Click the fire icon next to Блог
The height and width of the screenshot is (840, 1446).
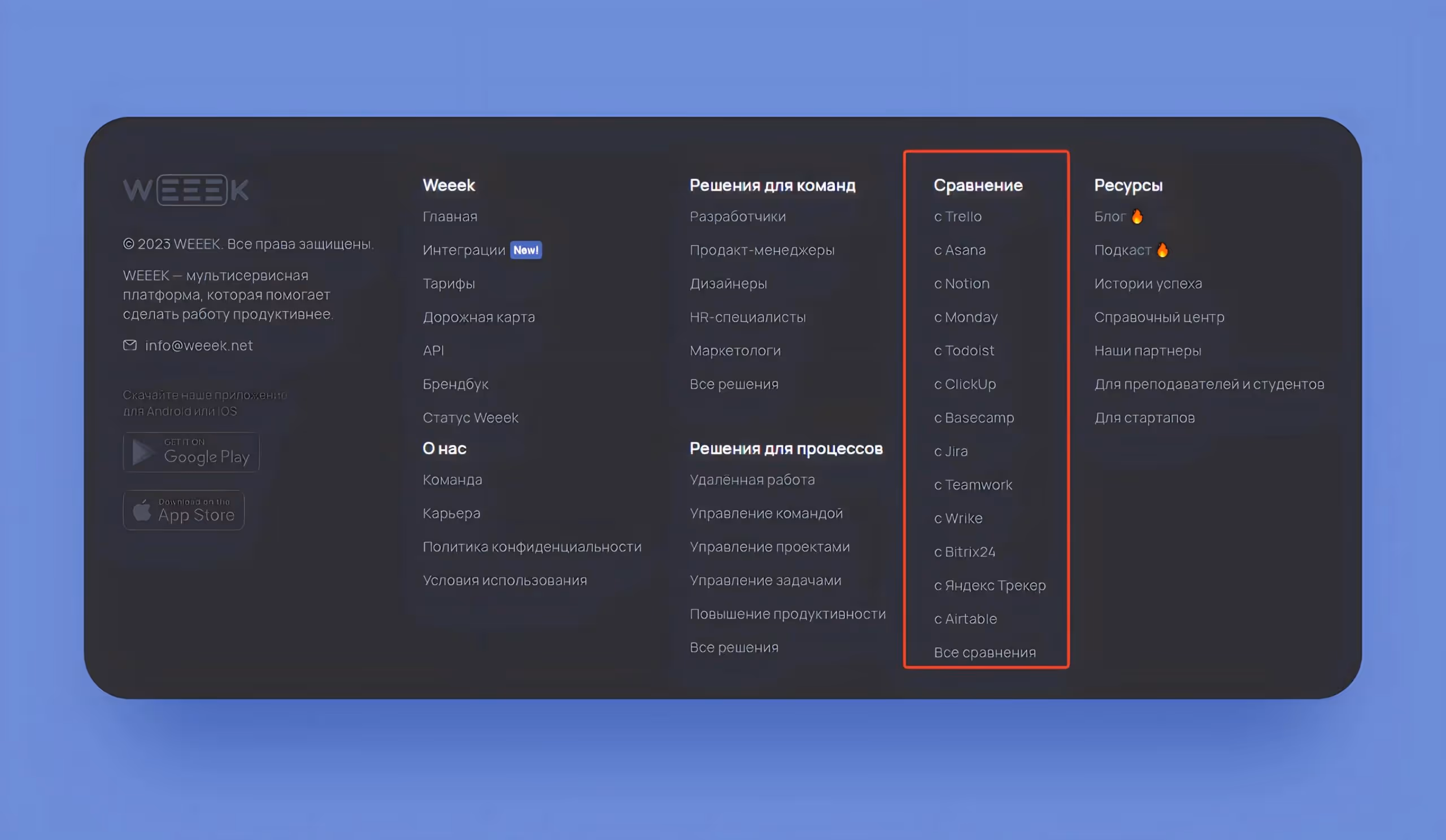(1136, 216)
